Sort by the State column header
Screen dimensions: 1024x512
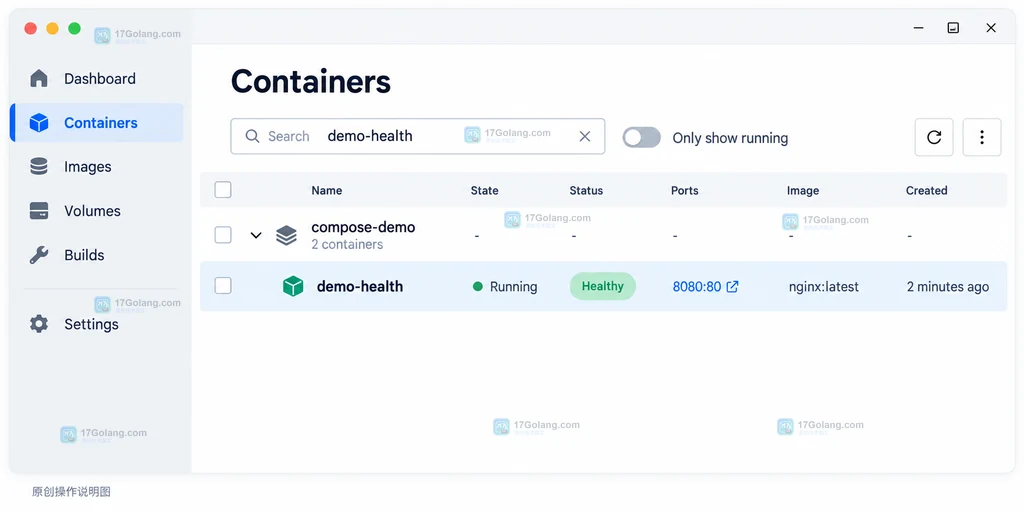(x=485, y=191)
